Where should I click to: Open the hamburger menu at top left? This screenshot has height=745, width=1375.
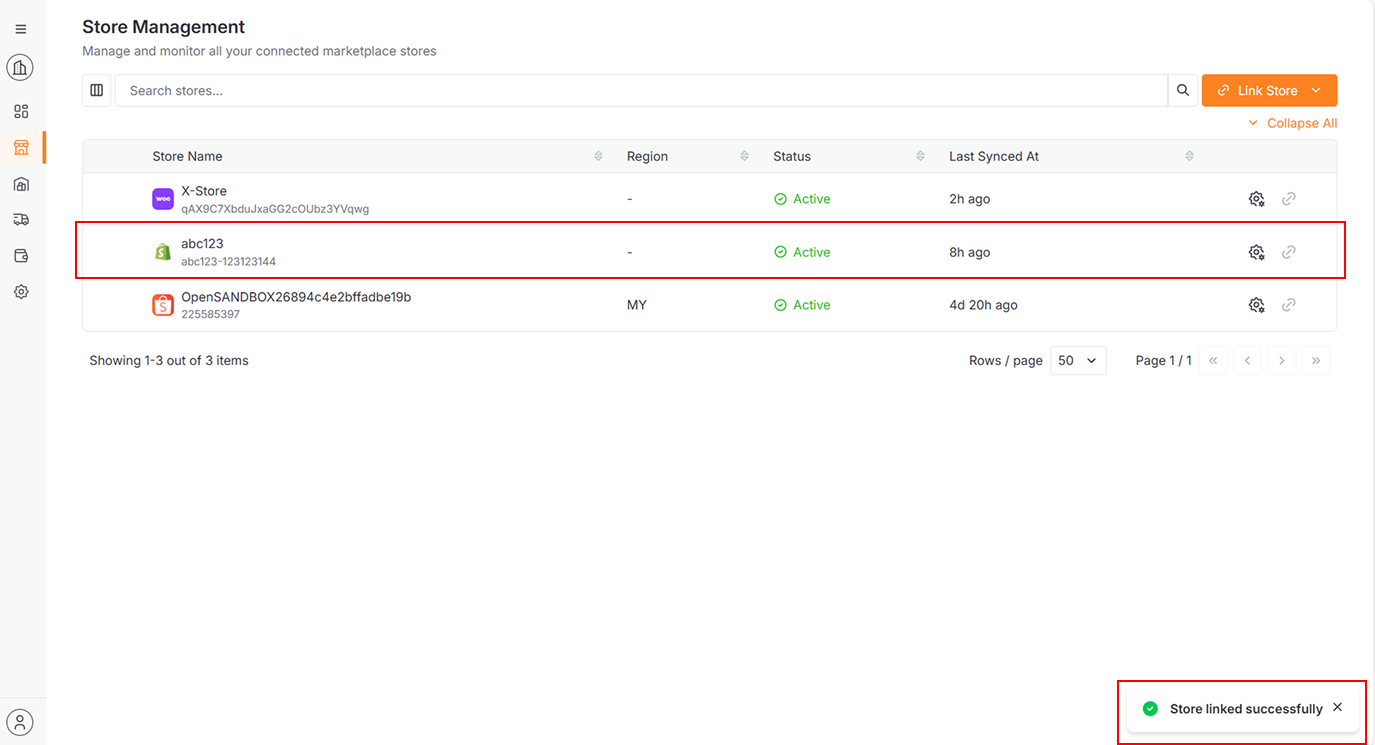tap(20, 28)
